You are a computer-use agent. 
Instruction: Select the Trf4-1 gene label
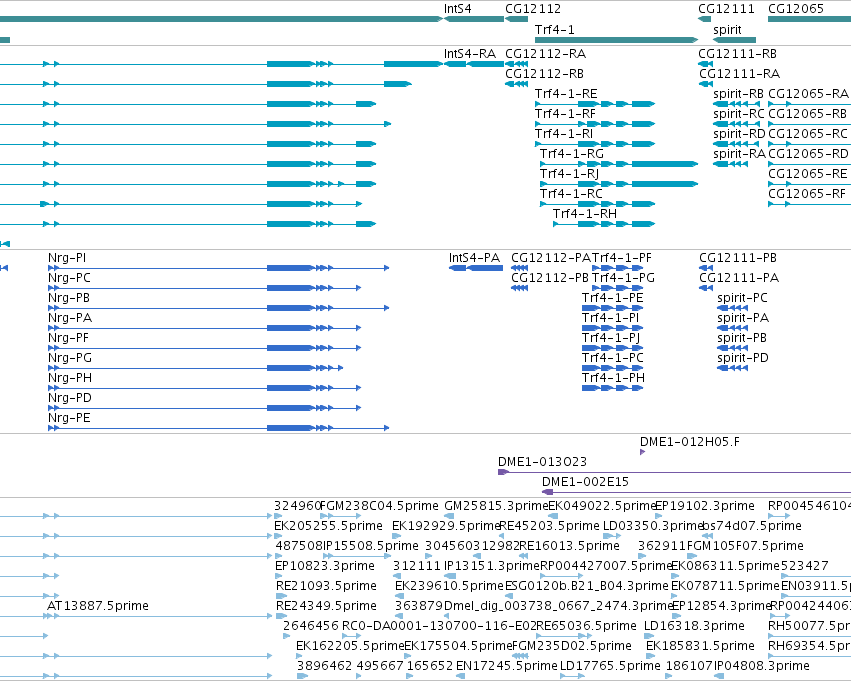tap(554, 29)
